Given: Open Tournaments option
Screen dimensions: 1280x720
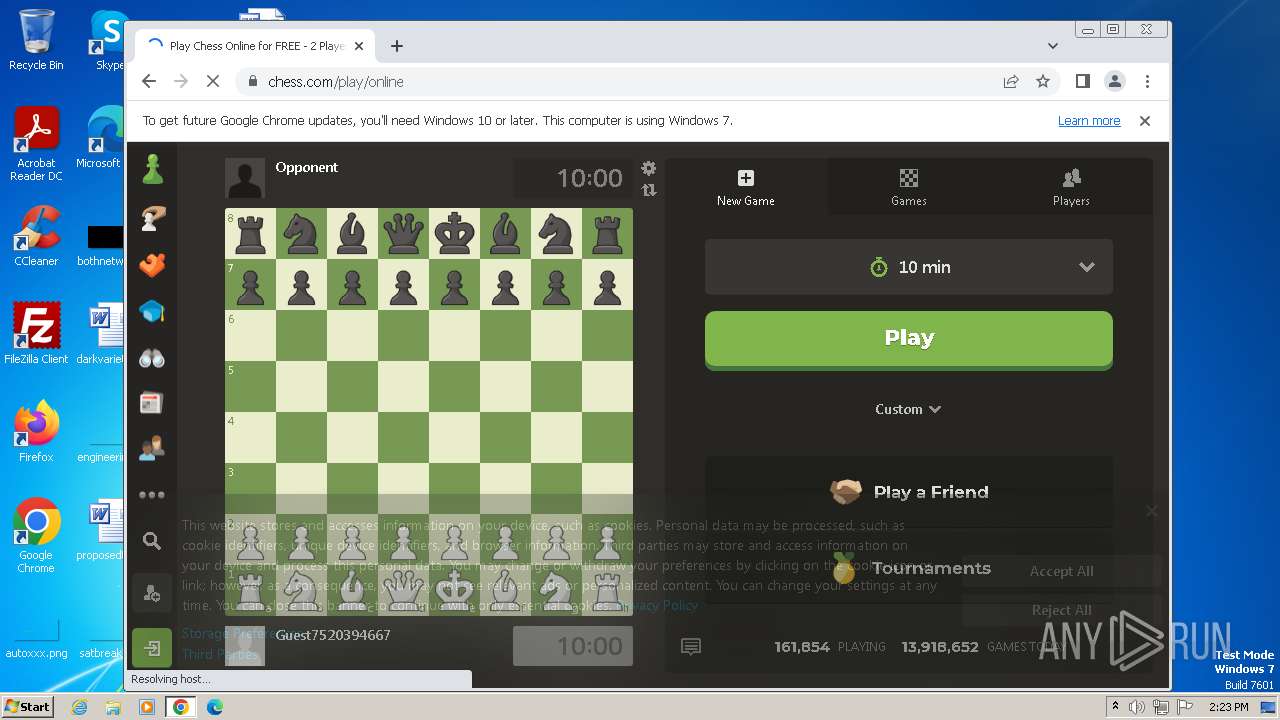Looking at the screenshot, I should pos(909,568).
